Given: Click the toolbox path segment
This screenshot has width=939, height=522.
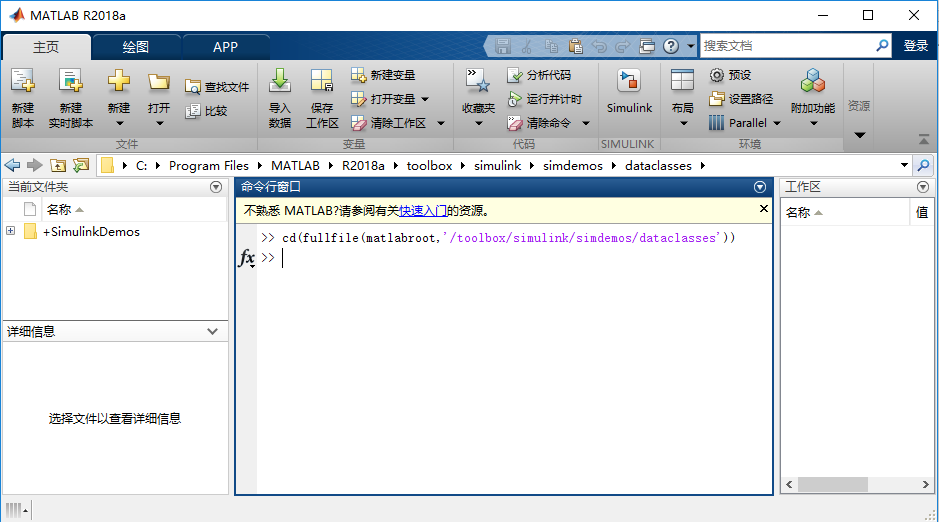Looking at the screenshot, I should (429, 165).
